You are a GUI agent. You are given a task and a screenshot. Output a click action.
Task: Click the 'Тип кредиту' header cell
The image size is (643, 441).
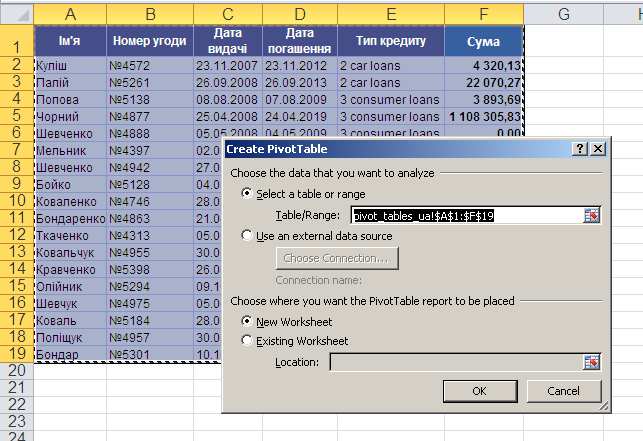390,41
